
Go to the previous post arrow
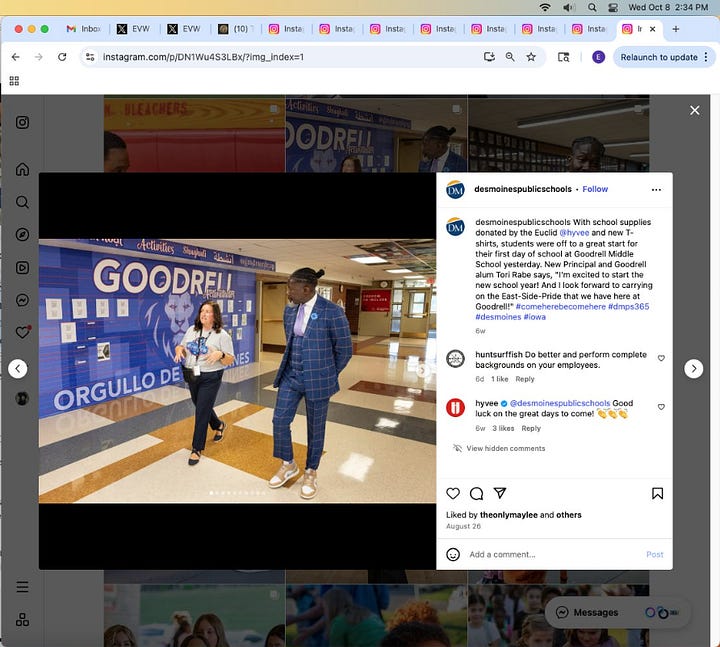(17, 368)
